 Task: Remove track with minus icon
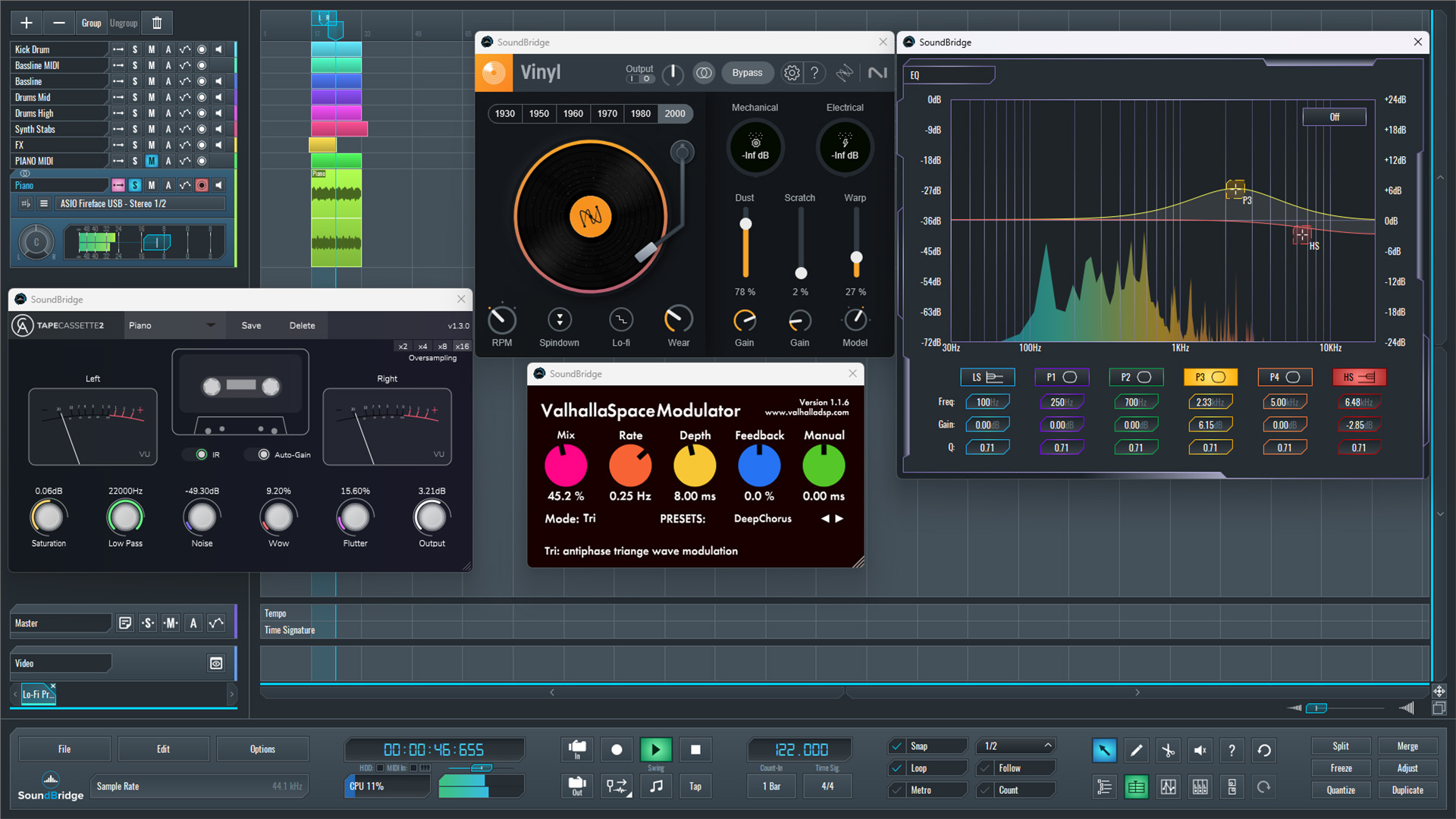(x=59, y=23)
